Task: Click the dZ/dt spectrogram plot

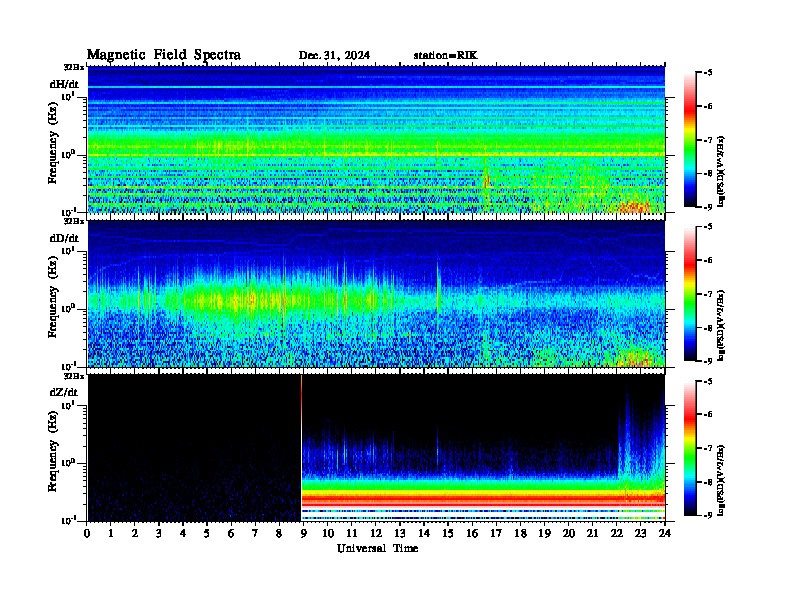Action: [376, 447]
